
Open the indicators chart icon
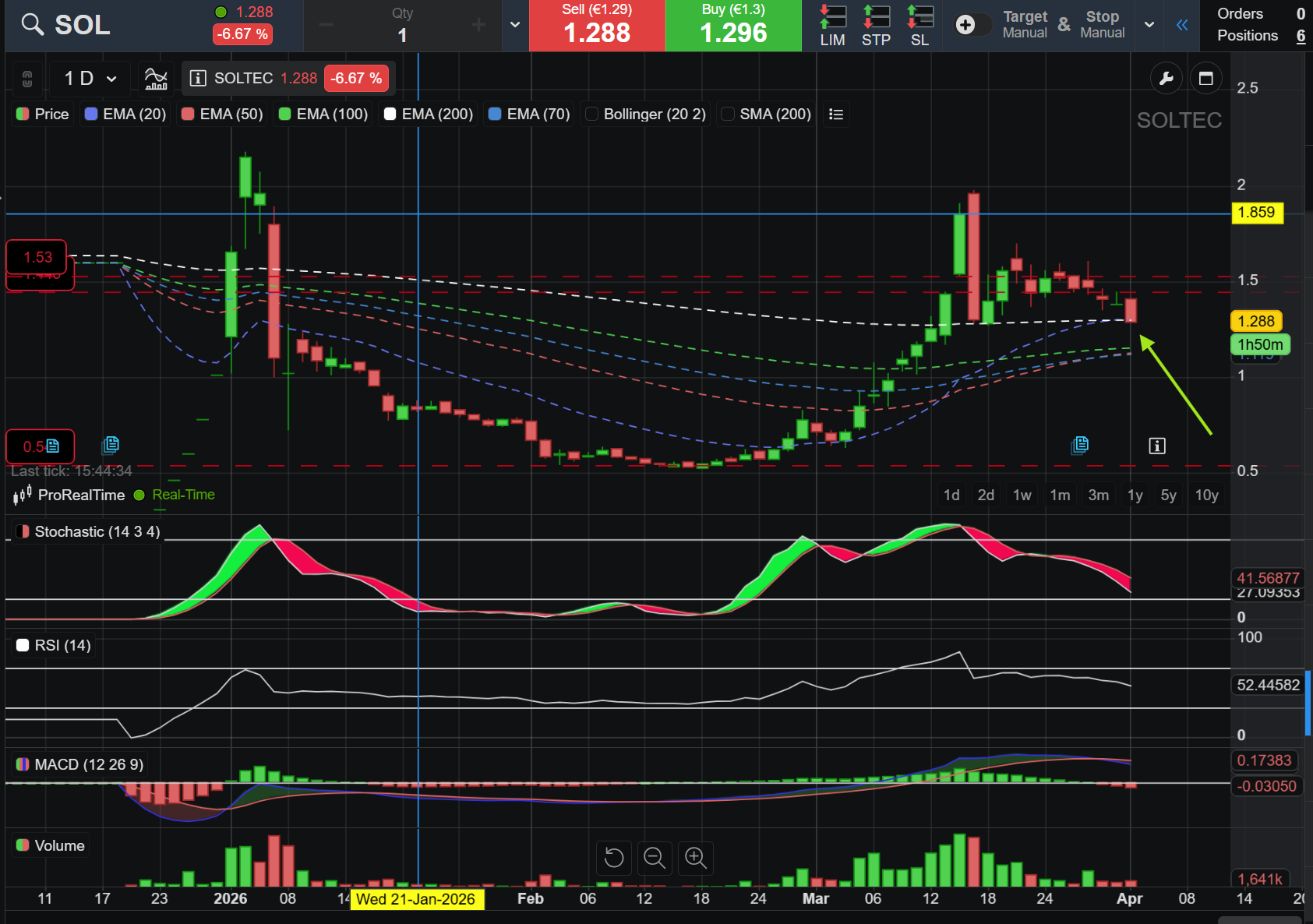tap(156, 78)
